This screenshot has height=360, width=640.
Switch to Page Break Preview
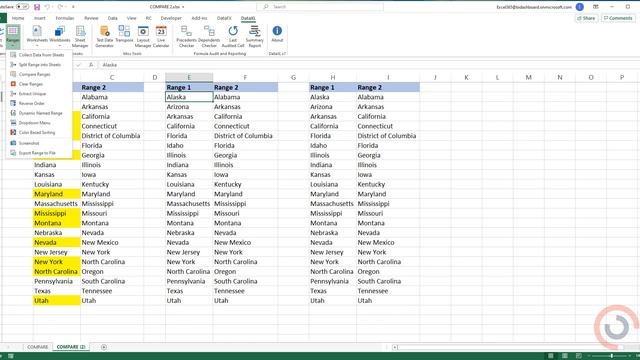coord(578,356)
